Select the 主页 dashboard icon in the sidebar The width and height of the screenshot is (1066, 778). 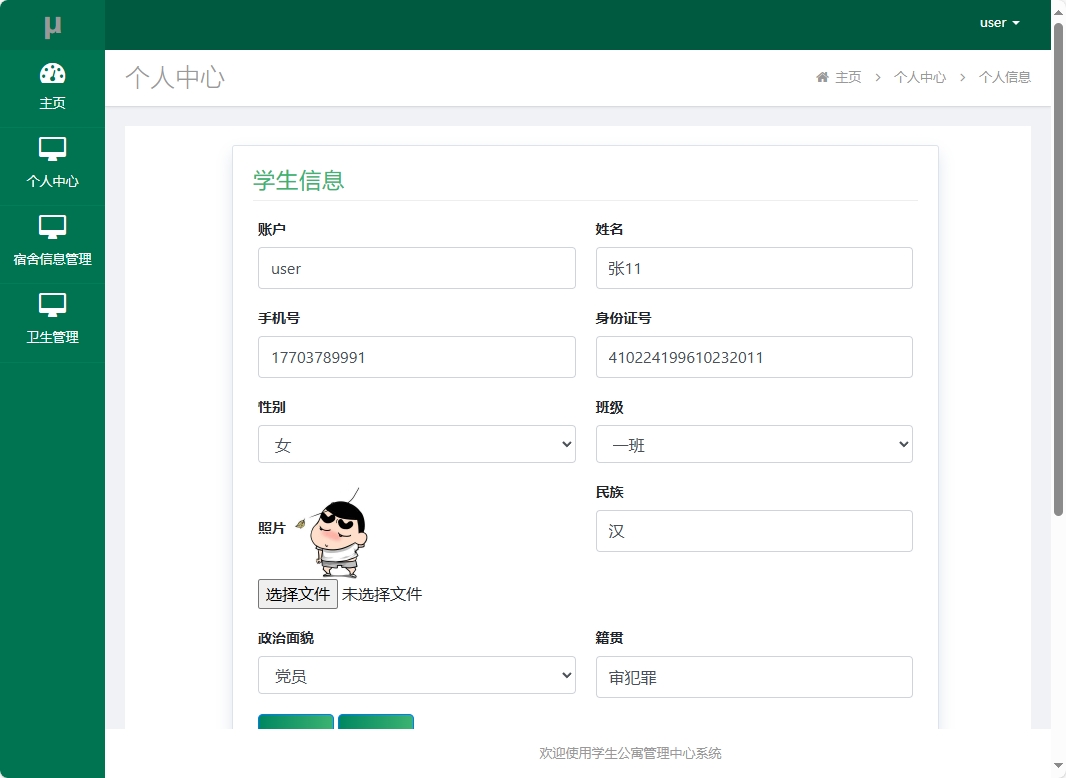tap(52, 75)
